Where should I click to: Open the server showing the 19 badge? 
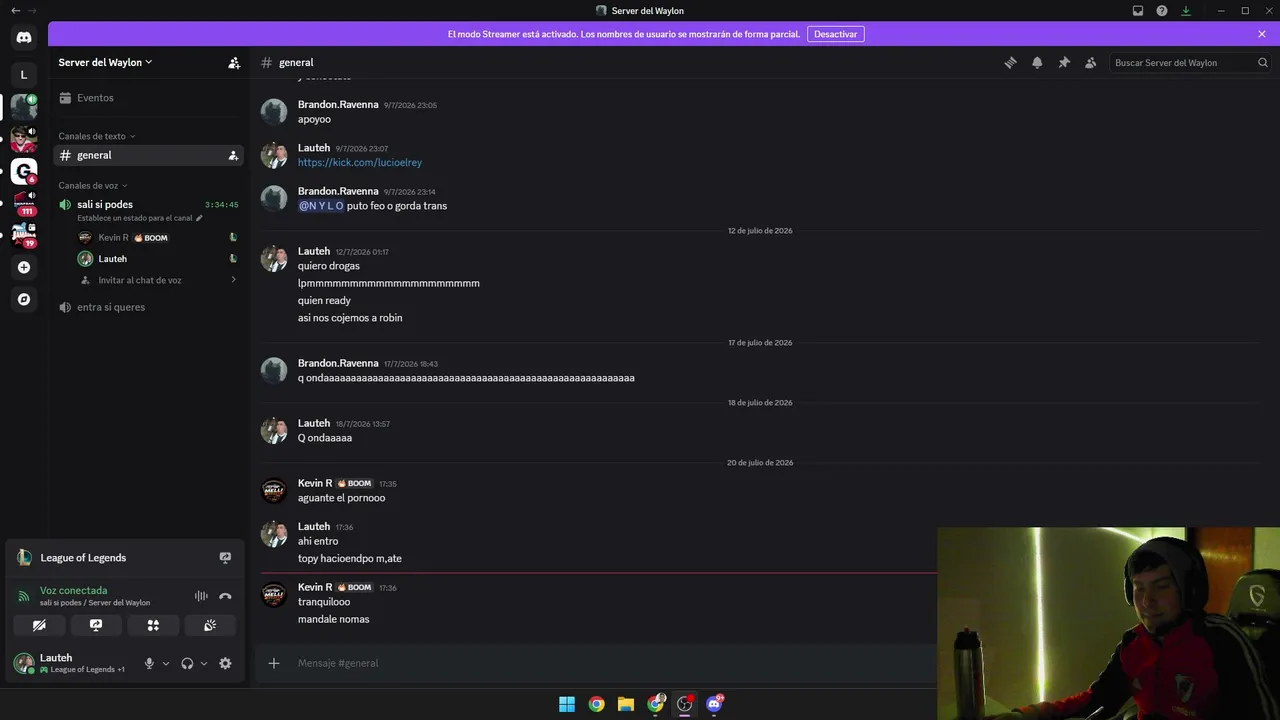[24, 236]
